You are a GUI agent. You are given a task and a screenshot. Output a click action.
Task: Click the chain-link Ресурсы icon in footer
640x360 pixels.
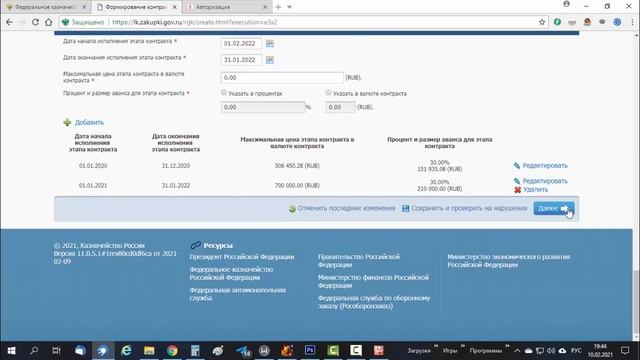coord(196,245)
